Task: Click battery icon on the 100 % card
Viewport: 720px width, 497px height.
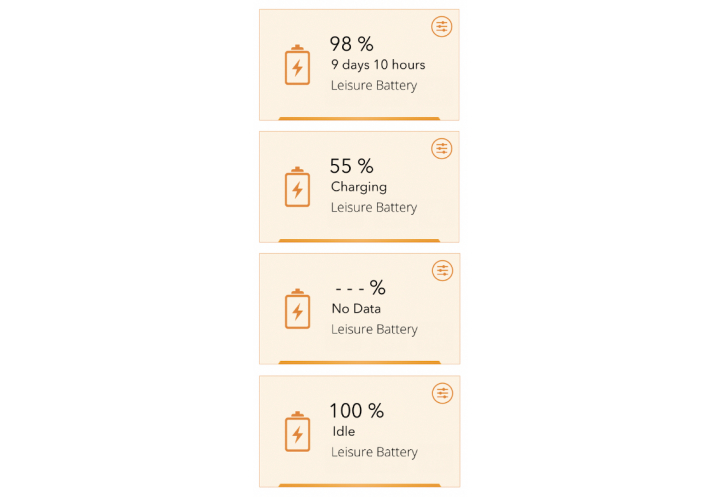Action: (x=298, y=431)
